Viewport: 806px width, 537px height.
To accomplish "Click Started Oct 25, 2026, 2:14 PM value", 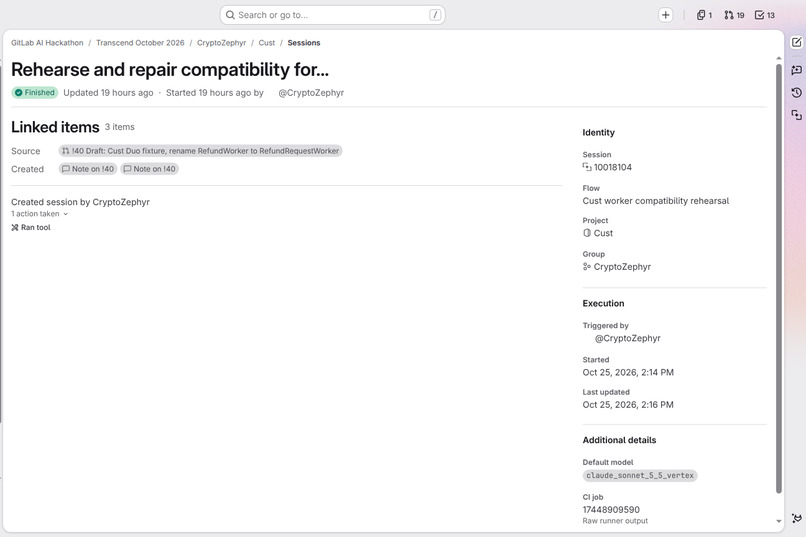I will pyautogui.click(x=628, y=372).
